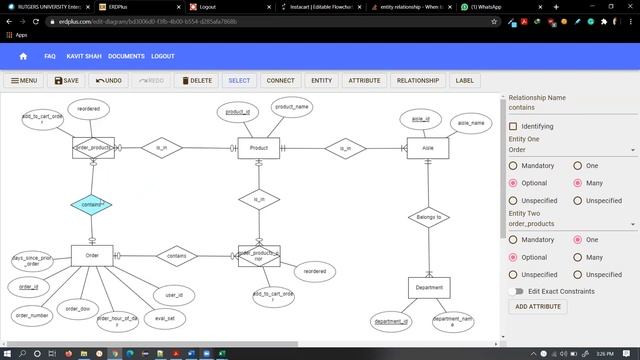
Task: Select the Product entity box
Action: (259, 148)
